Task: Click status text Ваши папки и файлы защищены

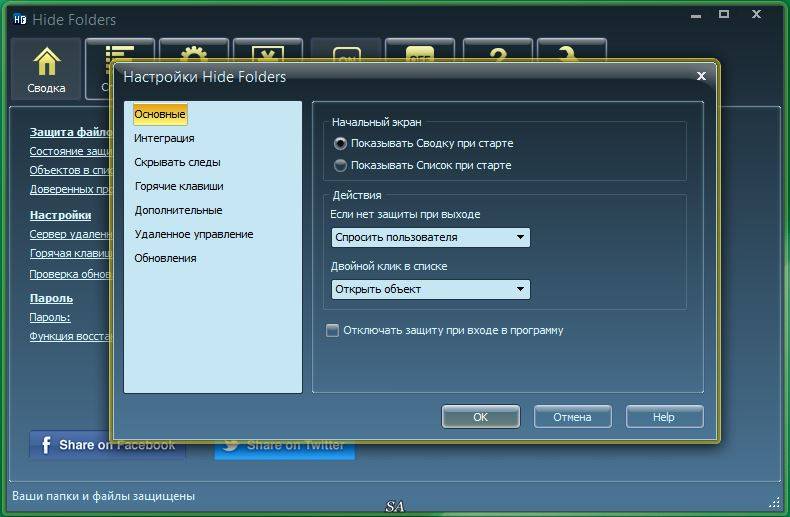Action: click(103, 496)
